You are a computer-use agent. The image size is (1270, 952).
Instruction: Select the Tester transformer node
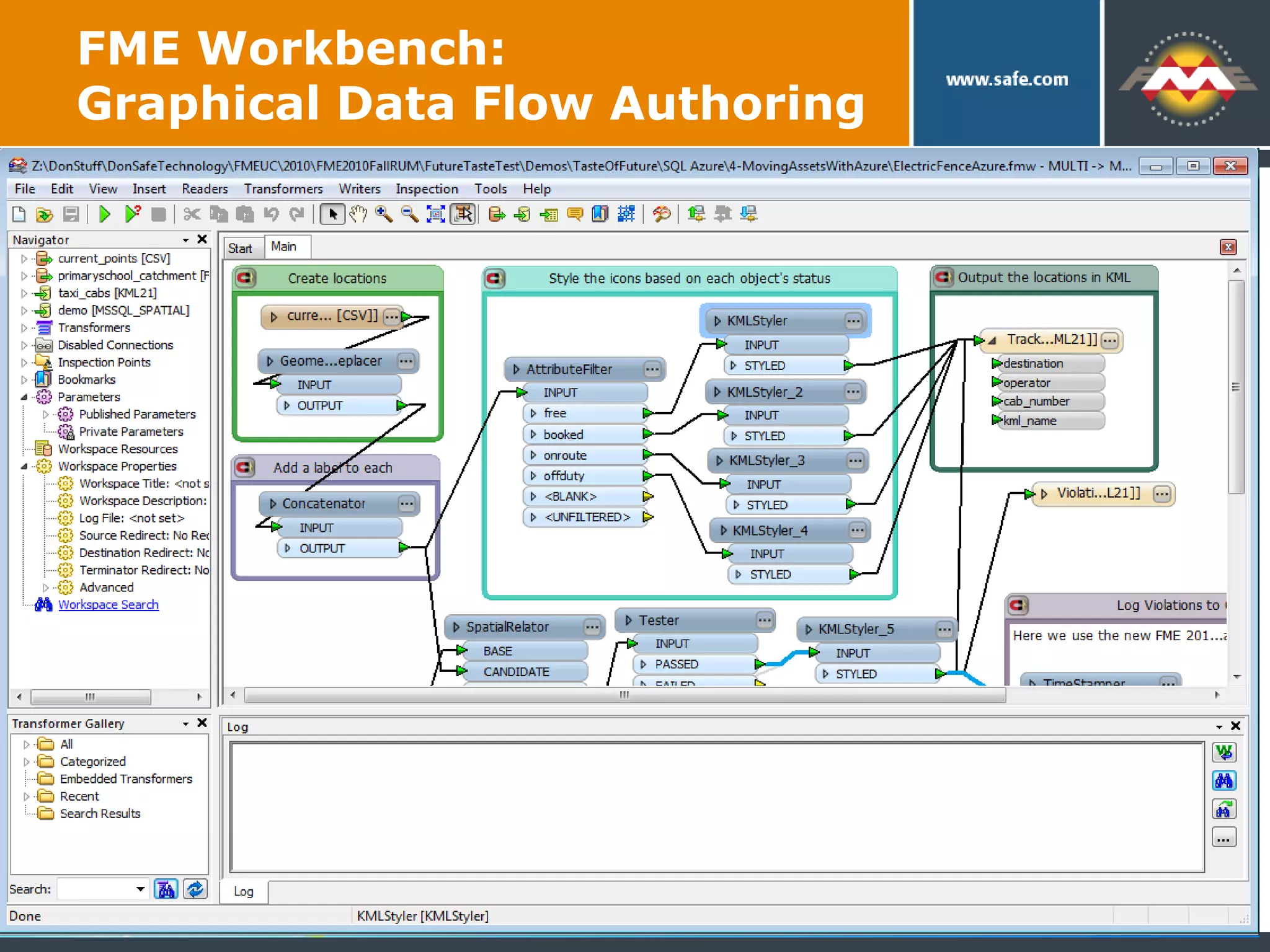point(695,620)
